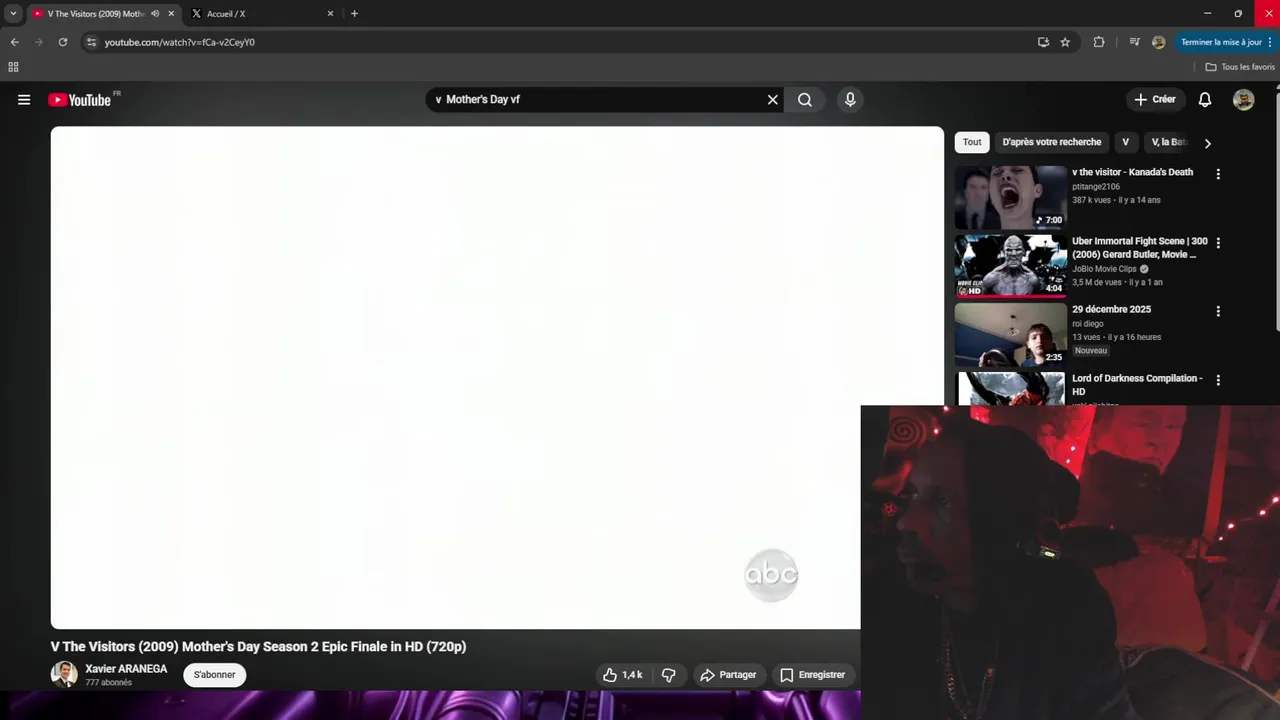The width and height of the screenshot is (1280, 720).
Task: Open 'Uber Immortal Fight Scene' title link
Action: 1140,248
